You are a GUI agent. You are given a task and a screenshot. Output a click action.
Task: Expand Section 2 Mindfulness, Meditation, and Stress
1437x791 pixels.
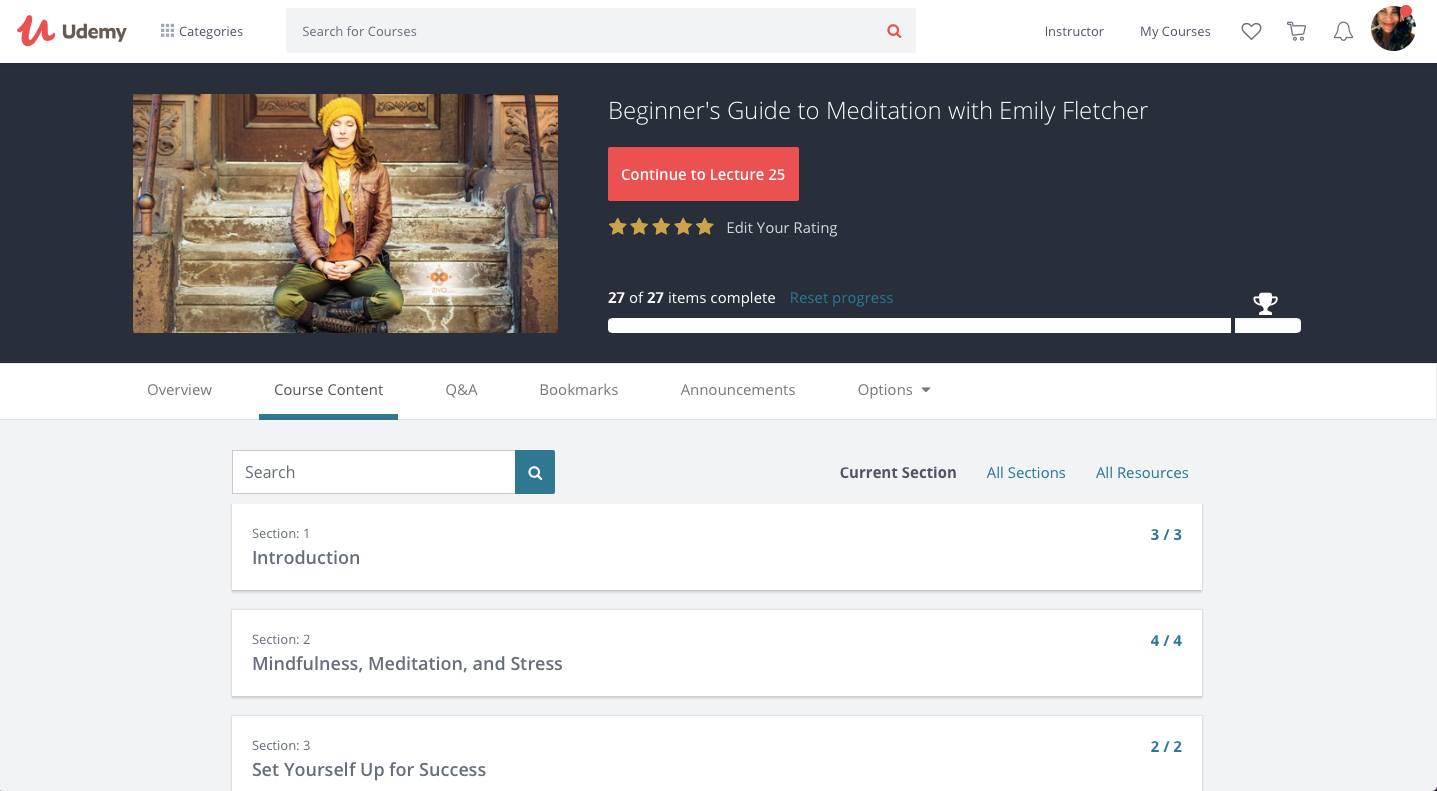pyautogui.click(x=717, y=653)
